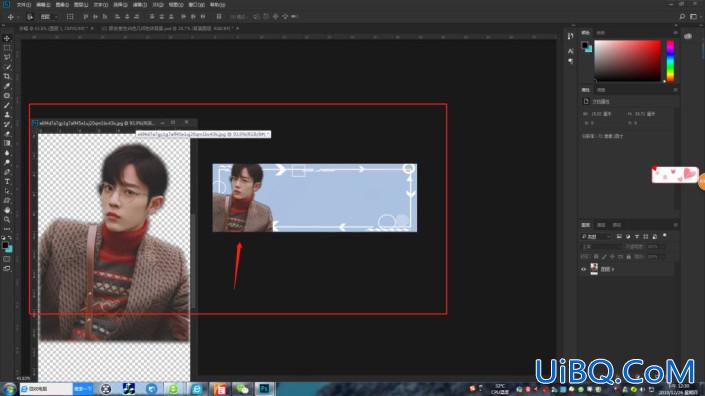Click the search icon at top right
This screenshot has height=396, width=705.
pos(682,17)
